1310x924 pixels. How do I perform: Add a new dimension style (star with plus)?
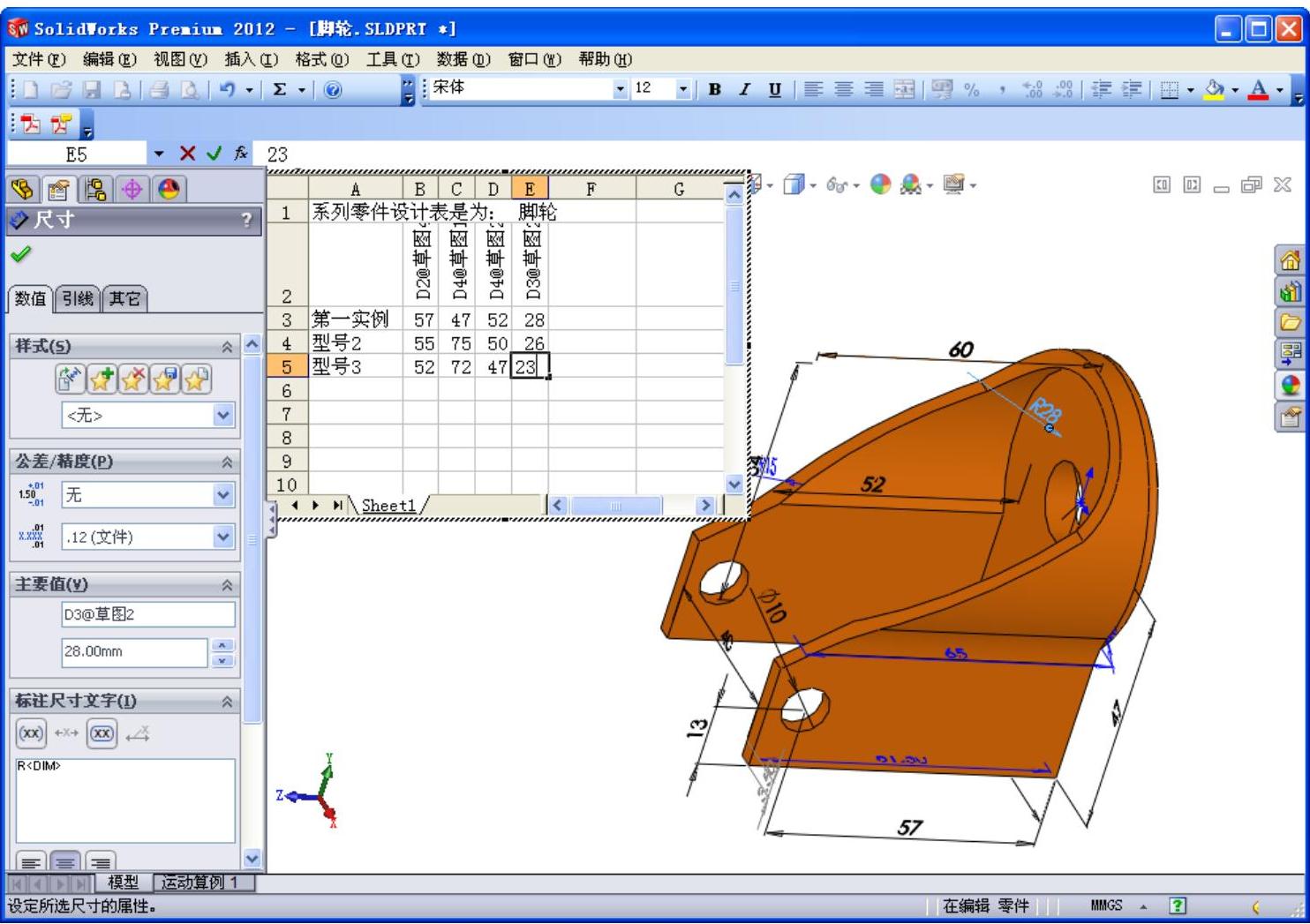pos(102,379)
